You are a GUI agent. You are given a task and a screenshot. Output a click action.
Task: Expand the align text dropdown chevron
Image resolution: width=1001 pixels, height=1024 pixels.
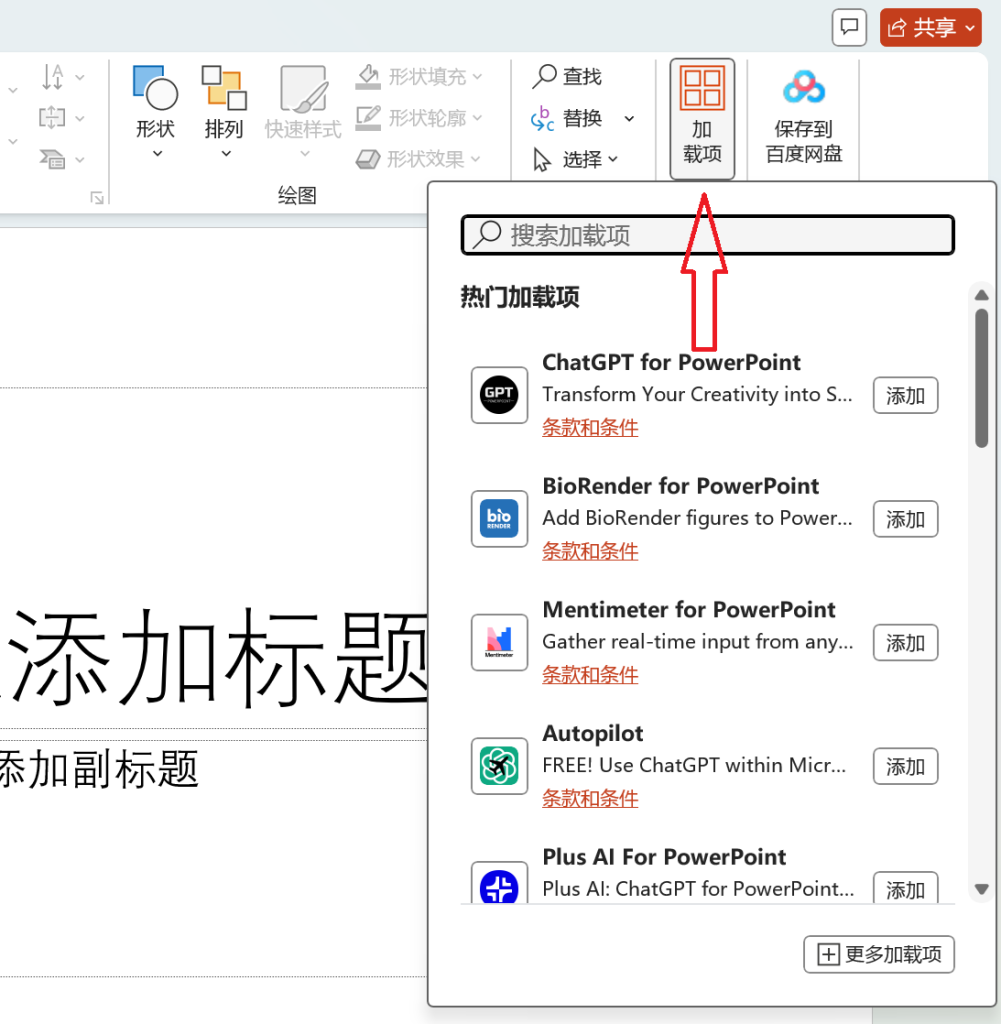(x=80, y=118)
